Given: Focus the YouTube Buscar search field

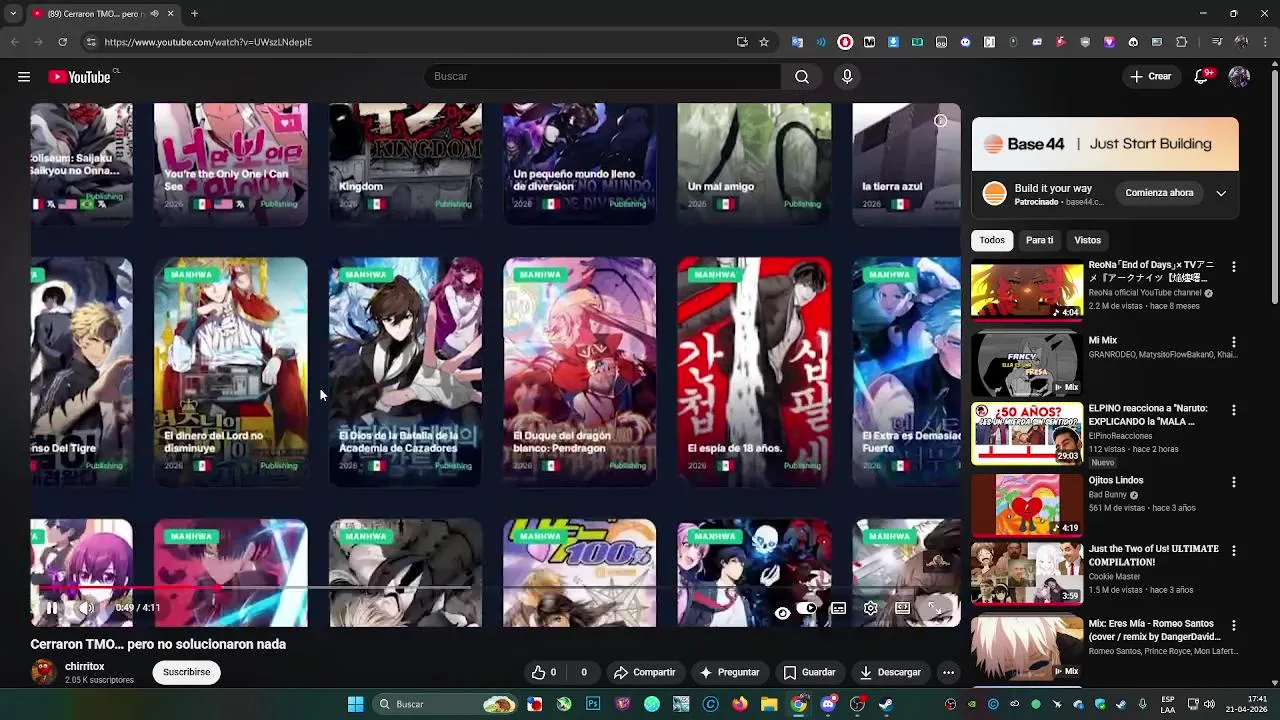Looking at the screenshot, I should (x=603, y=77).
